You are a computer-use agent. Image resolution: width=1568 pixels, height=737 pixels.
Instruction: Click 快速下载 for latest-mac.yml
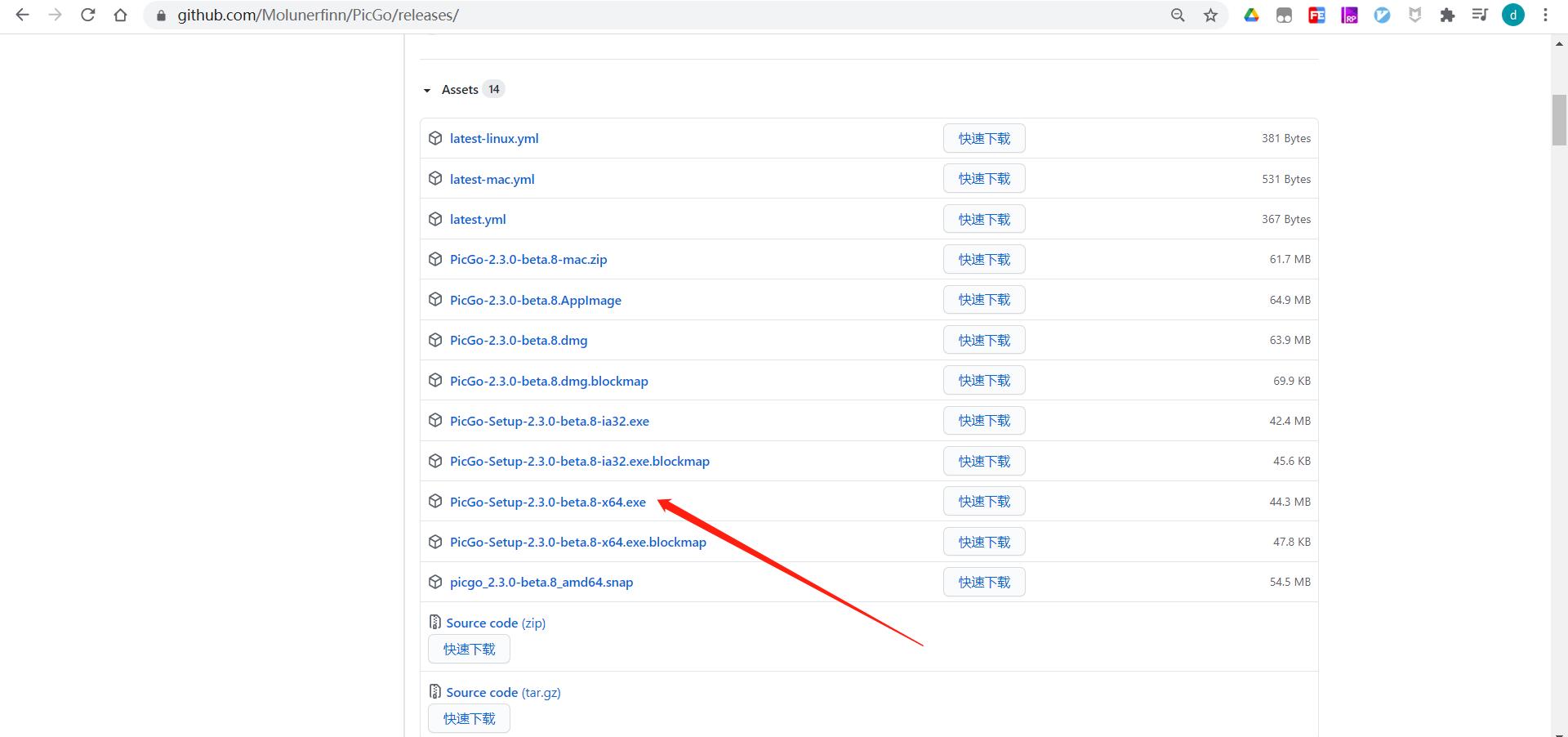point(984,179)
